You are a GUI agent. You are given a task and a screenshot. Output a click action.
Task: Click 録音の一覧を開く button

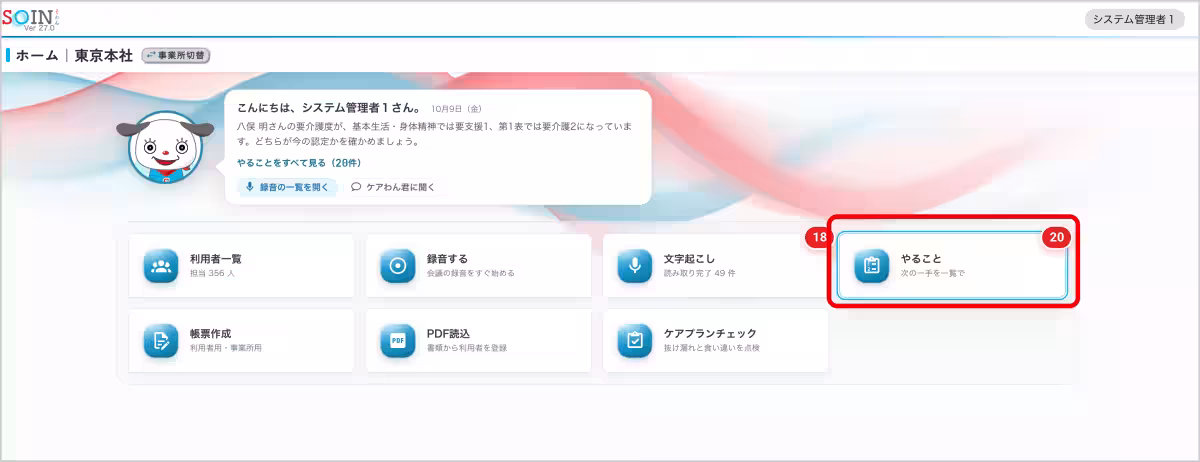(x=287, y=187)
